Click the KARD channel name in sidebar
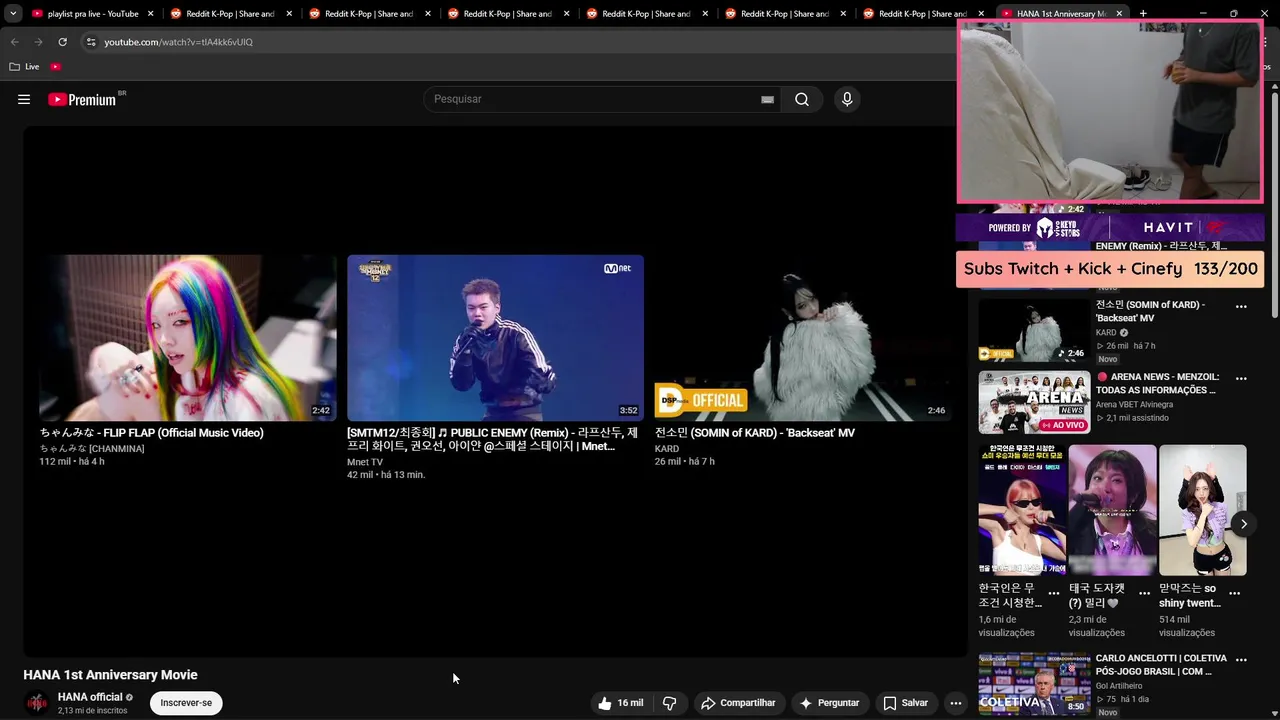The width and height of the screenshot is (1280, 720). point(1106,333)
